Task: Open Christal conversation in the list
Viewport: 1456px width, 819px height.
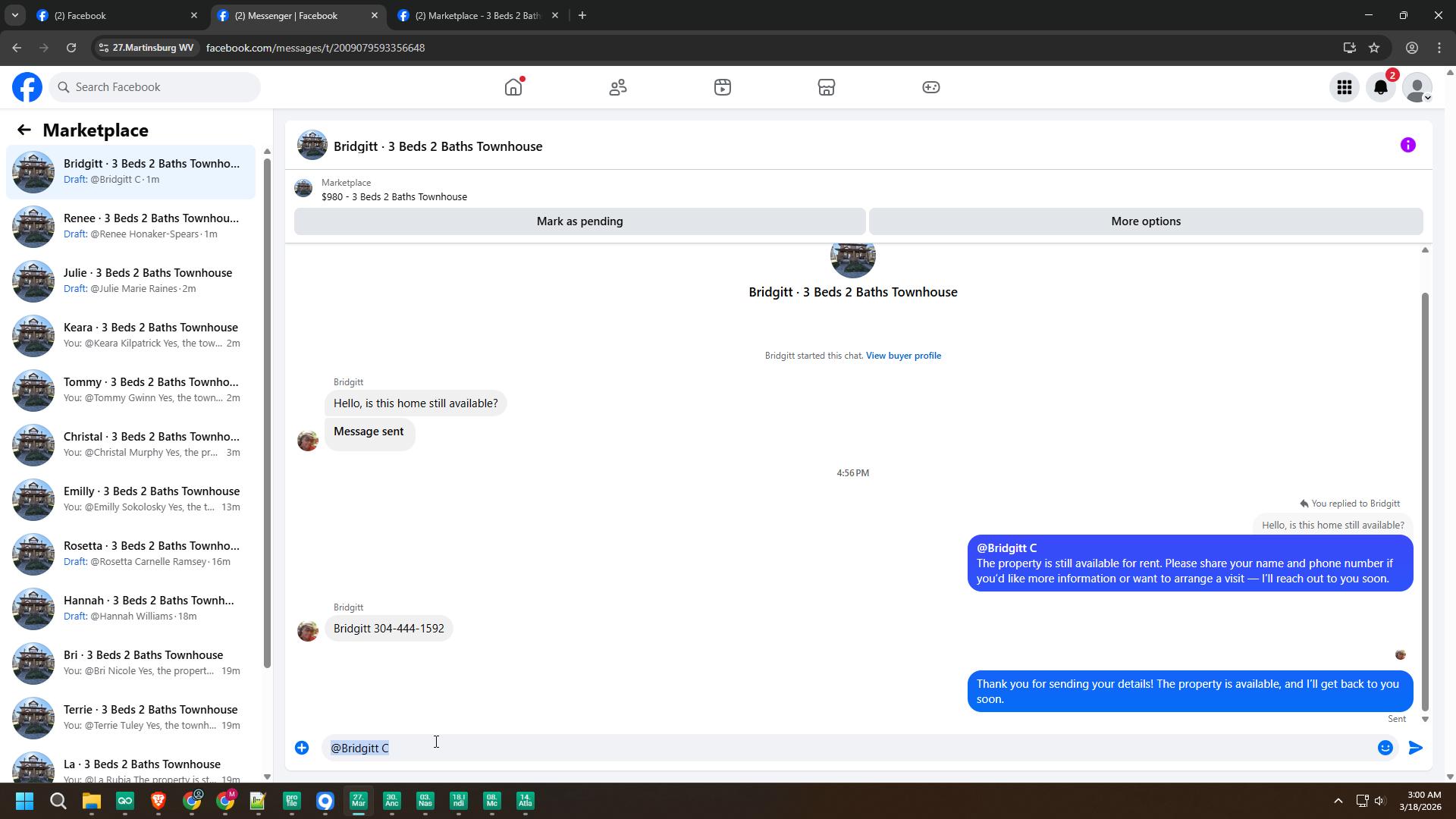Action: (130, 444)
